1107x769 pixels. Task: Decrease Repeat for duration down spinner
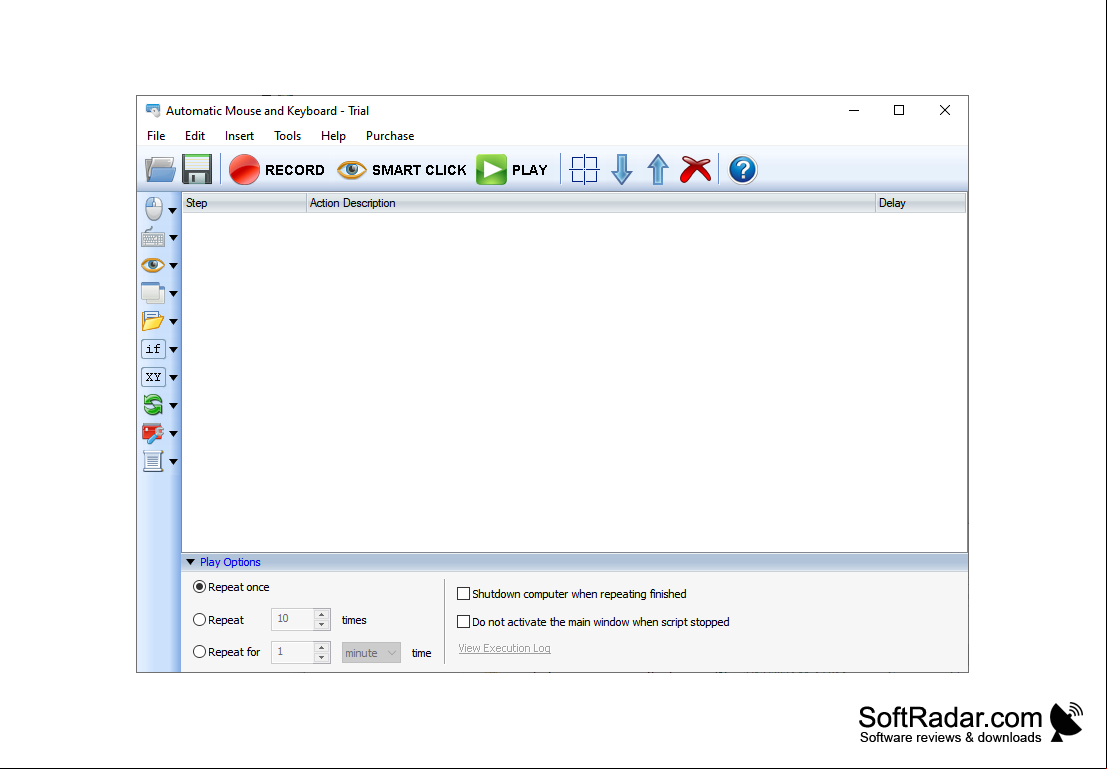pyautogui.click(x=321, y=657)
